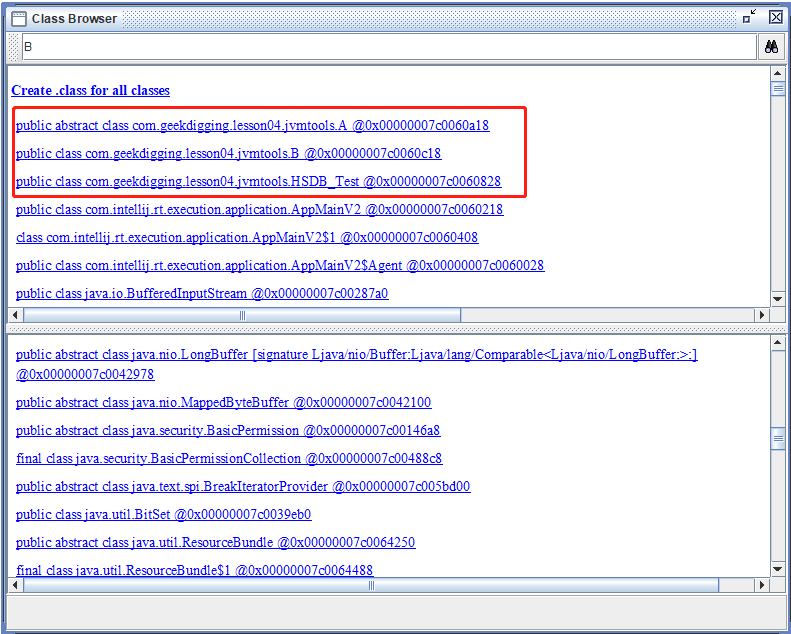This screenshot has width=791, height=634.
Task: Open the BasicPermissionCollection class link
Action: (x=229, y=458)
